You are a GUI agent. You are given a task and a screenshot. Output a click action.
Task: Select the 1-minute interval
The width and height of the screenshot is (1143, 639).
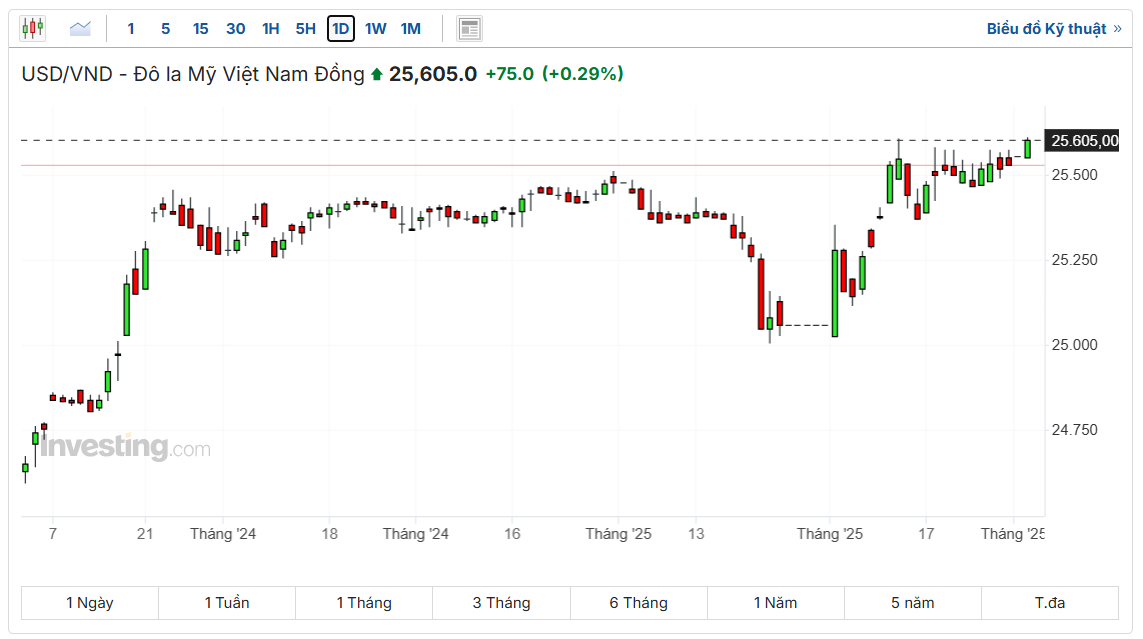(x=131, y=28)
